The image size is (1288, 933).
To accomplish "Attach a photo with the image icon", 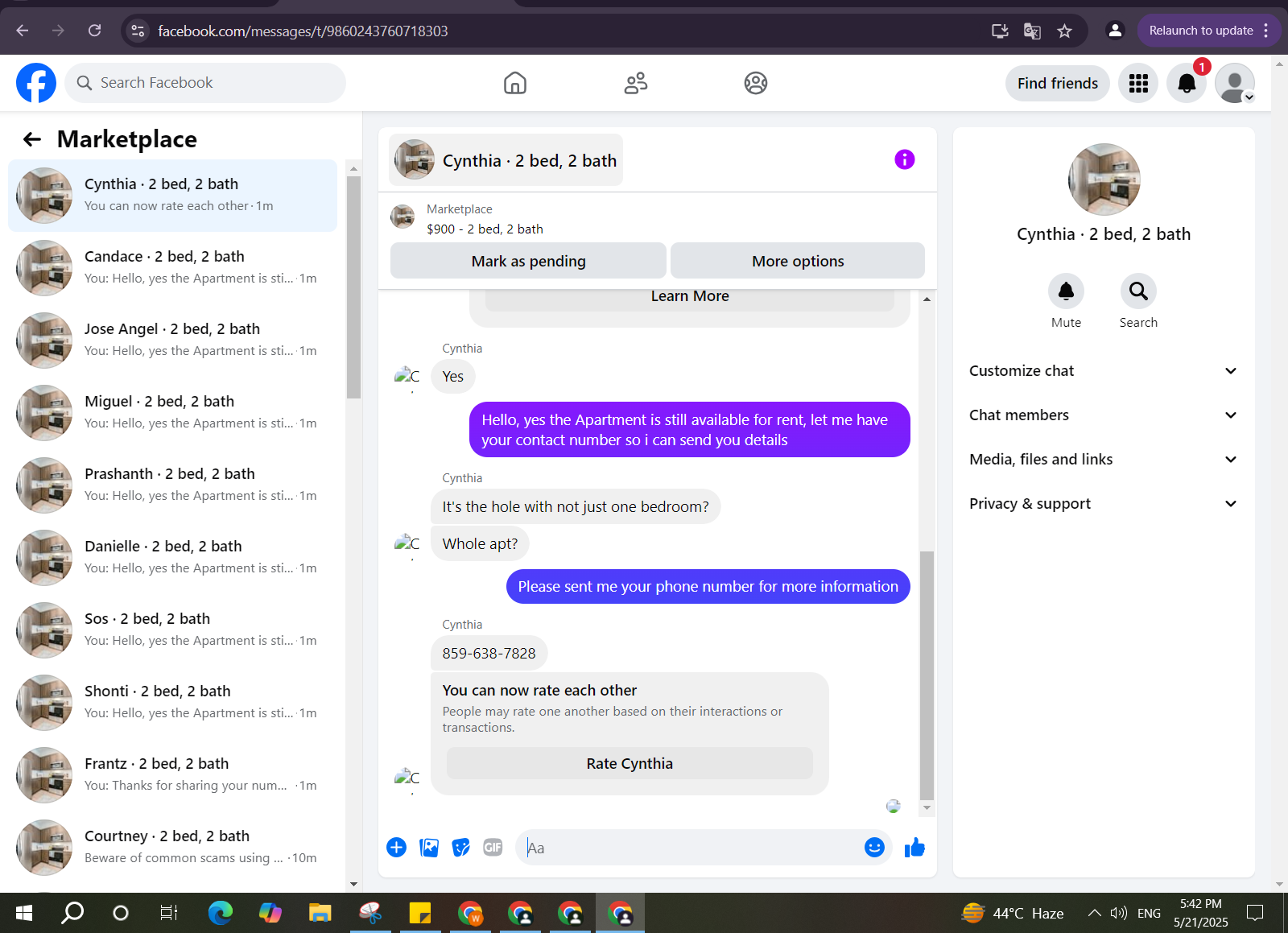I will [429, 847].
